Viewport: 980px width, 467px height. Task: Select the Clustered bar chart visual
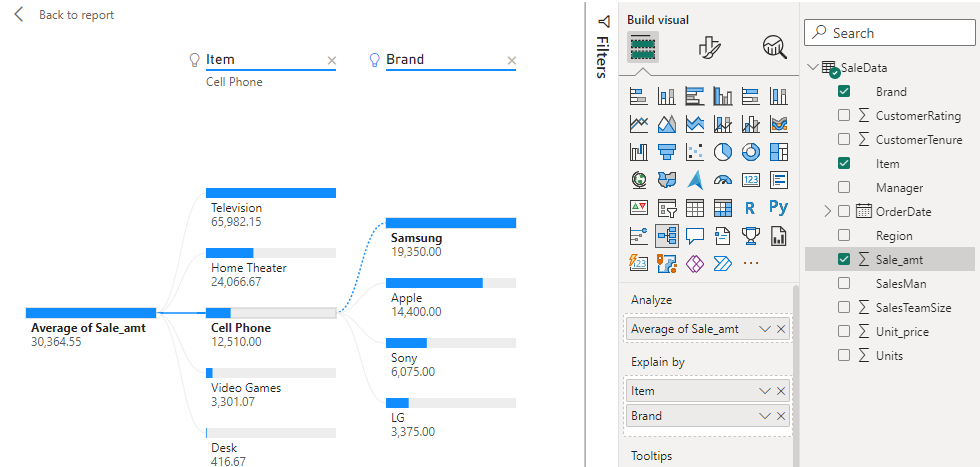tap(695, 96)
